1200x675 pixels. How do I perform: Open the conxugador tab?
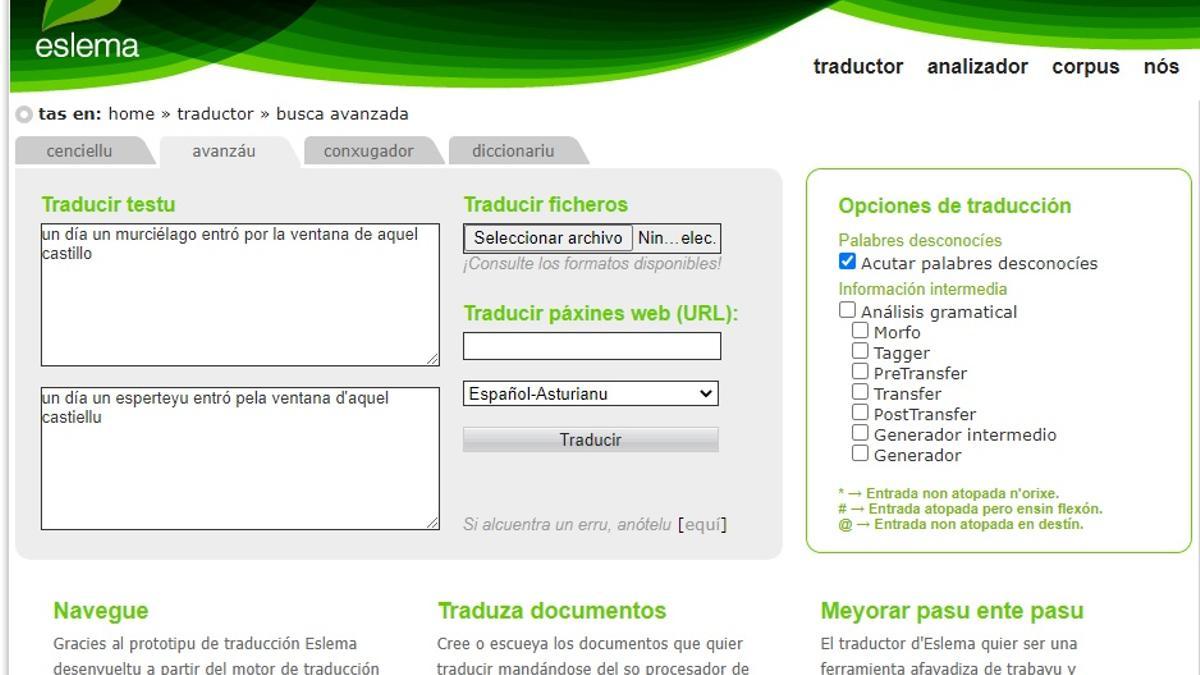tap(368, 150)
